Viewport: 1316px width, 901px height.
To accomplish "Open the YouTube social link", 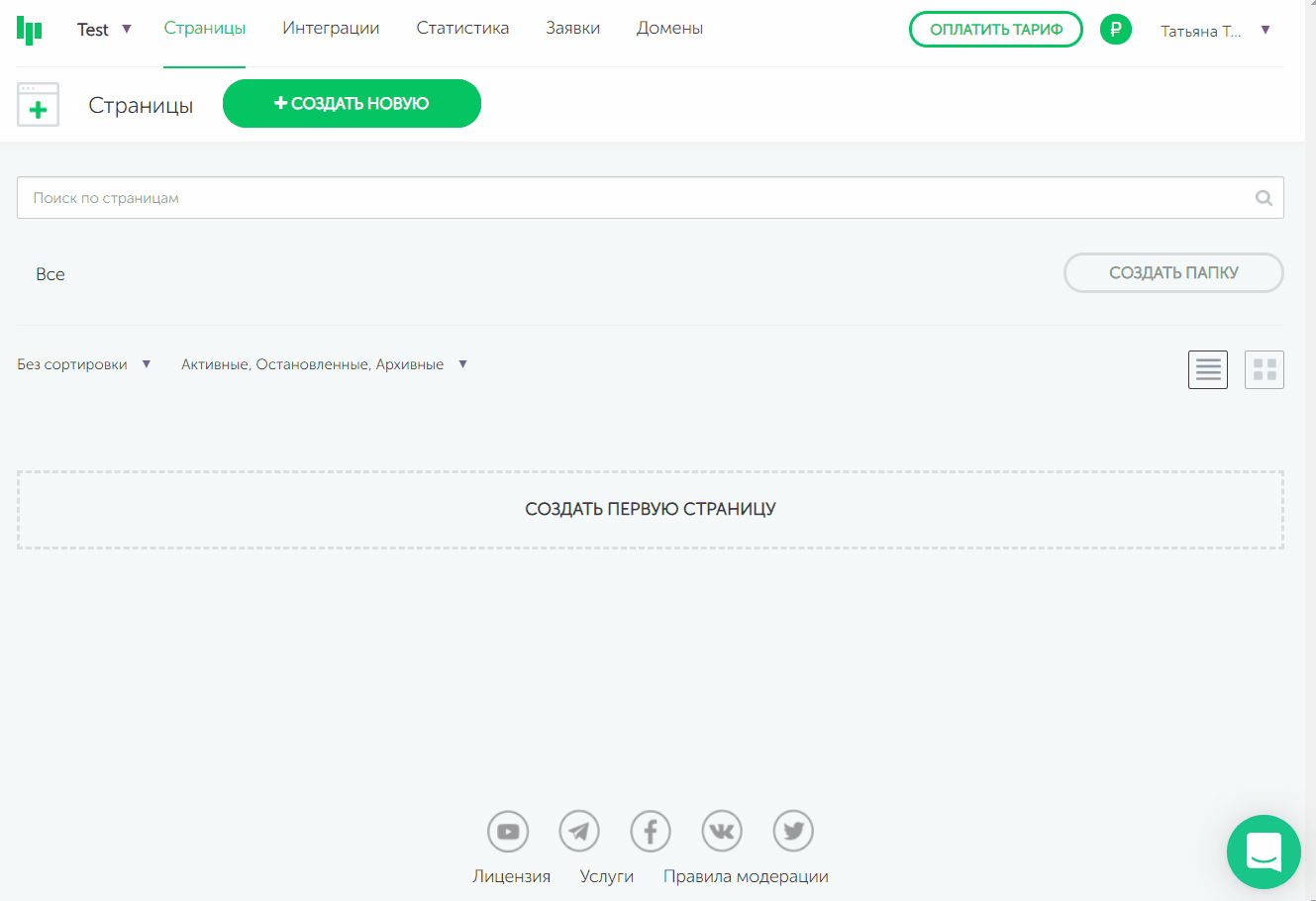I will [x=508, y=832].
